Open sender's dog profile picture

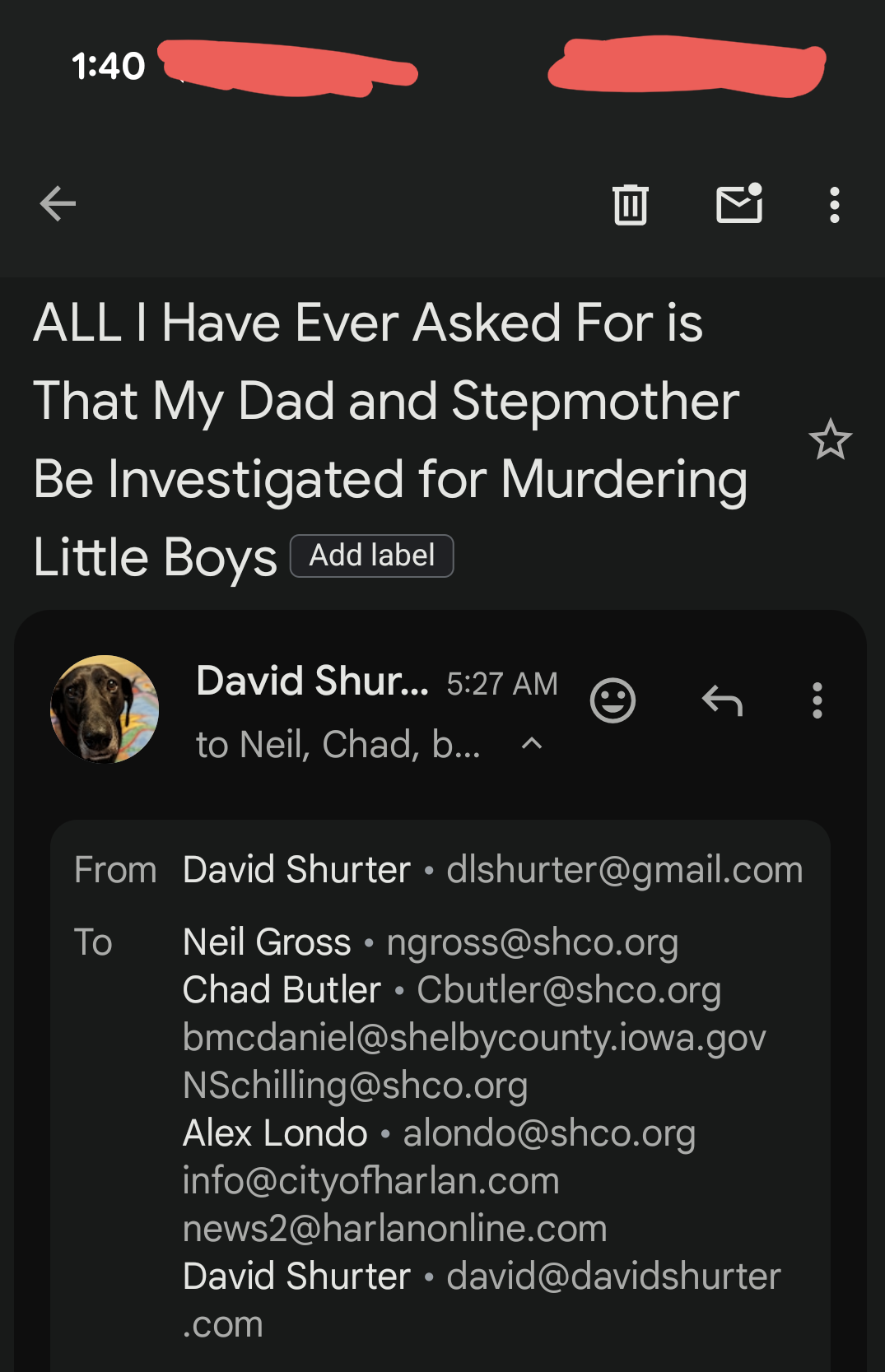click(x=105, y=709)
